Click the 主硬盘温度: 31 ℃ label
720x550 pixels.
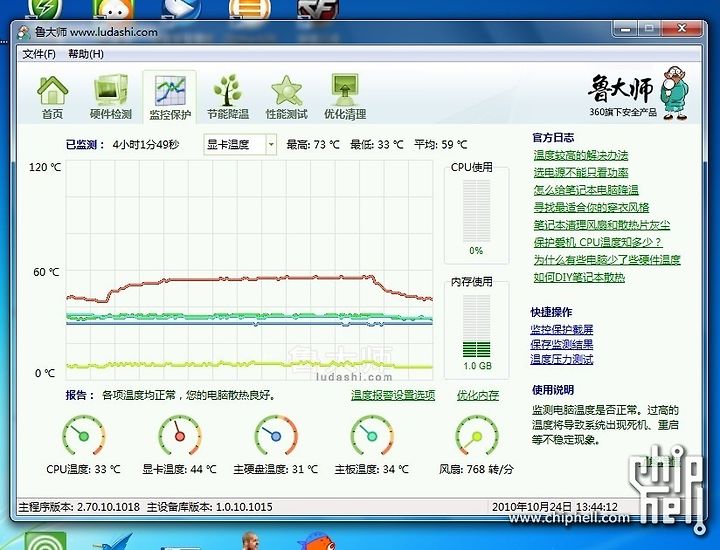(276, 469)
